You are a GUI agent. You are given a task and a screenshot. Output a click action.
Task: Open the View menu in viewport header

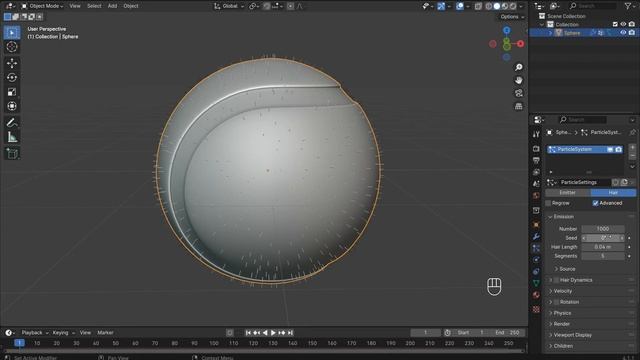75,6
